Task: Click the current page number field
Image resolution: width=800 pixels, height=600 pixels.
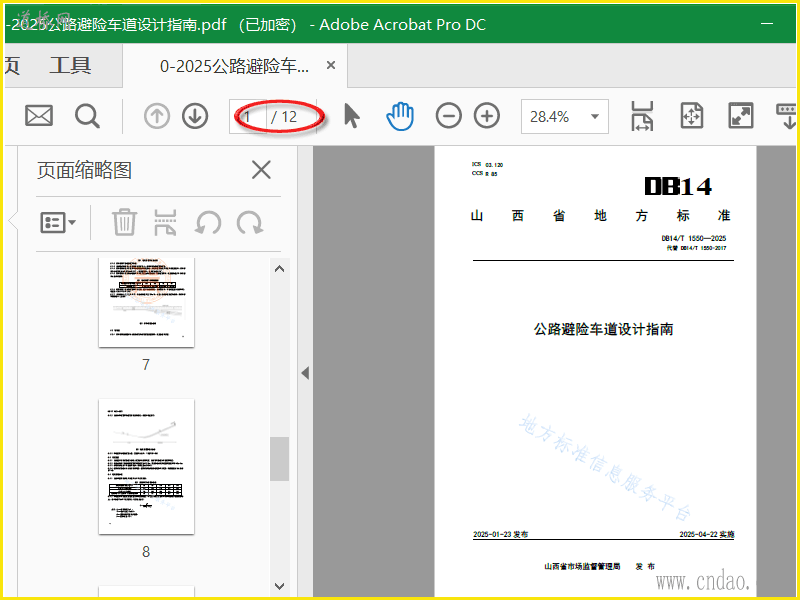Action: (x=248, y=117)
